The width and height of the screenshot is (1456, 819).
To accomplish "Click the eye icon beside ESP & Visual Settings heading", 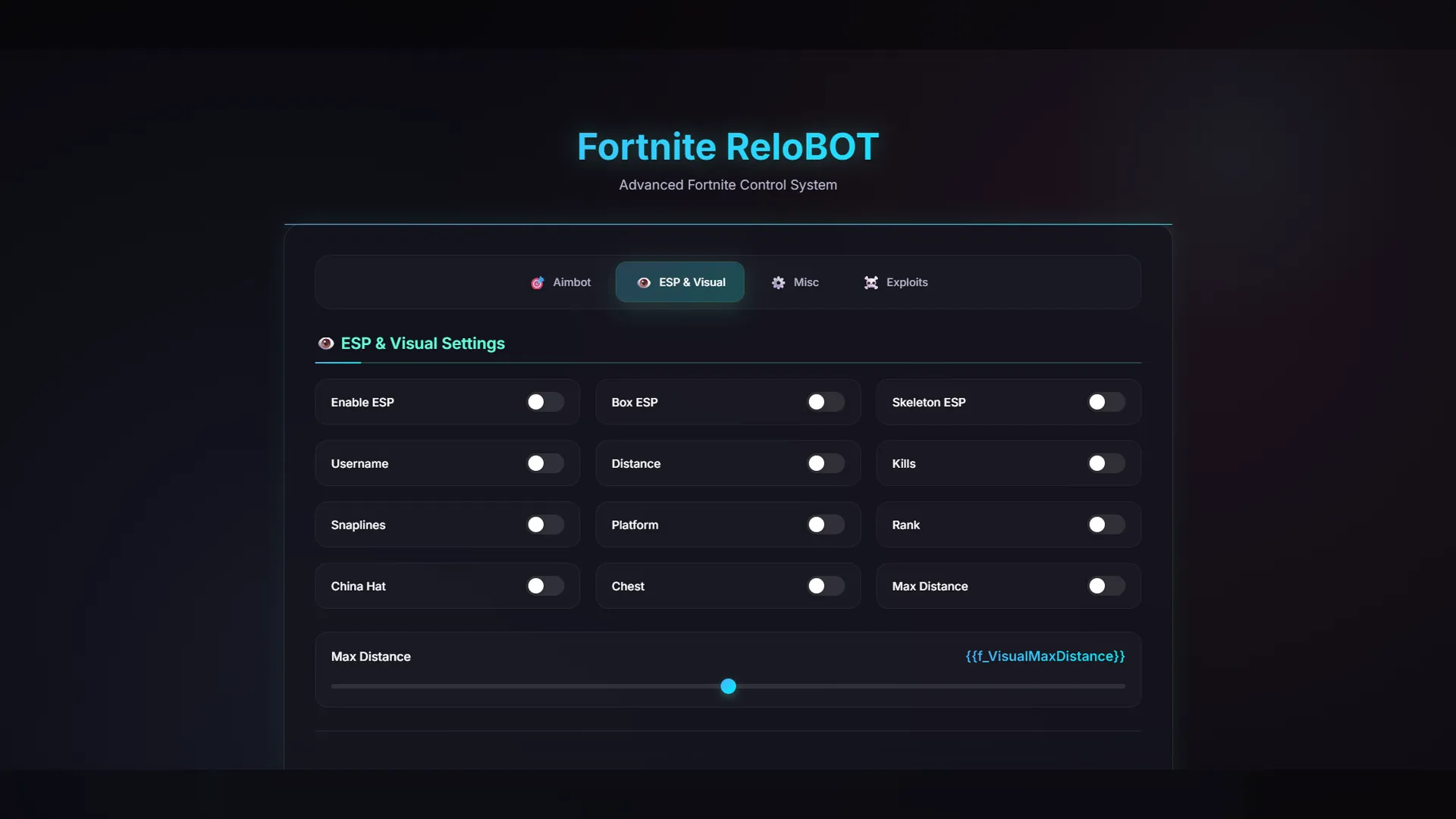I will coord(326,344).
